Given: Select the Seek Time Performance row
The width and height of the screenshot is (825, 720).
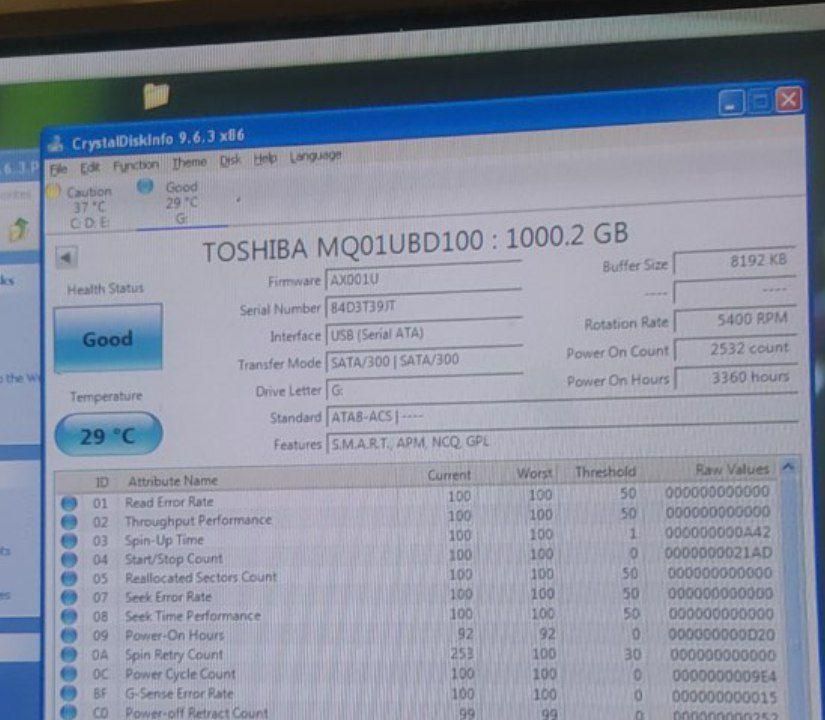Looking at the screenshot, I should (x=416, y=615).
